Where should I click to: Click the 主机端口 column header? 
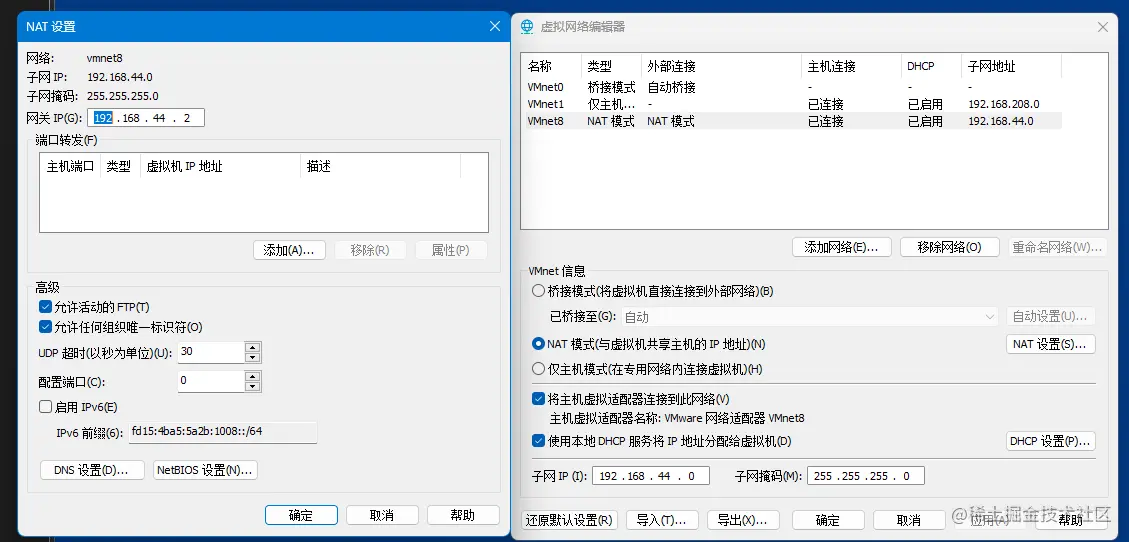point(71,166)
